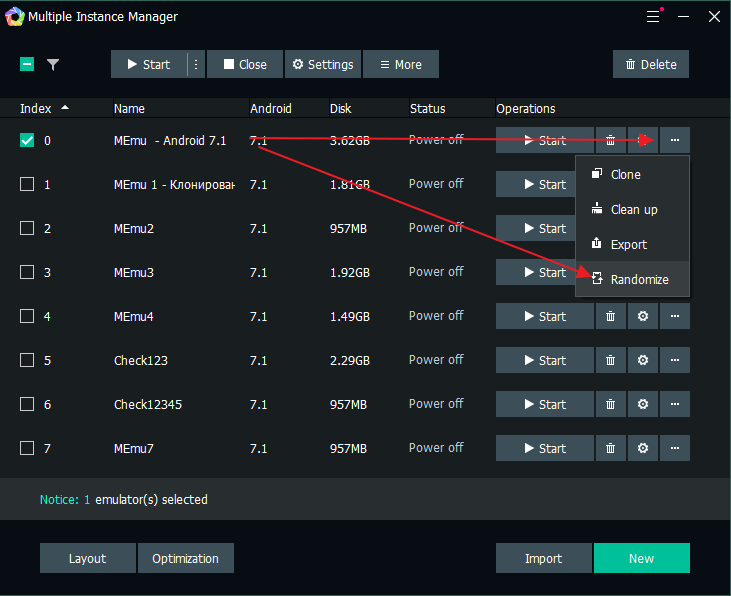Check the box for MEmu4 row
The height and width of the screenshot is (596, 731).
27,316
